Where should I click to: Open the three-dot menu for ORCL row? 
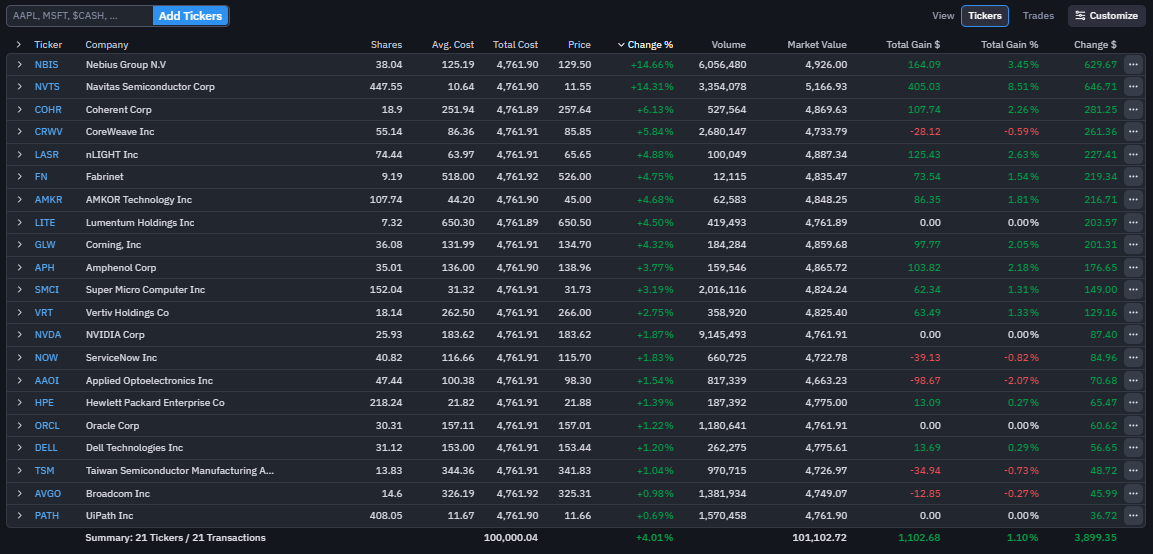tap(1133, 425)
